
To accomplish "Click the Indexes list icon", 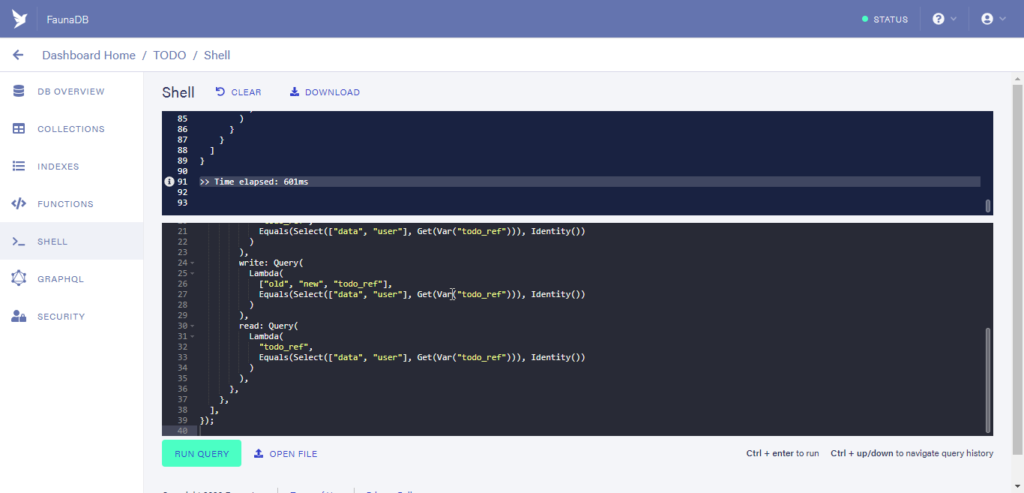I will pos(19,167).
